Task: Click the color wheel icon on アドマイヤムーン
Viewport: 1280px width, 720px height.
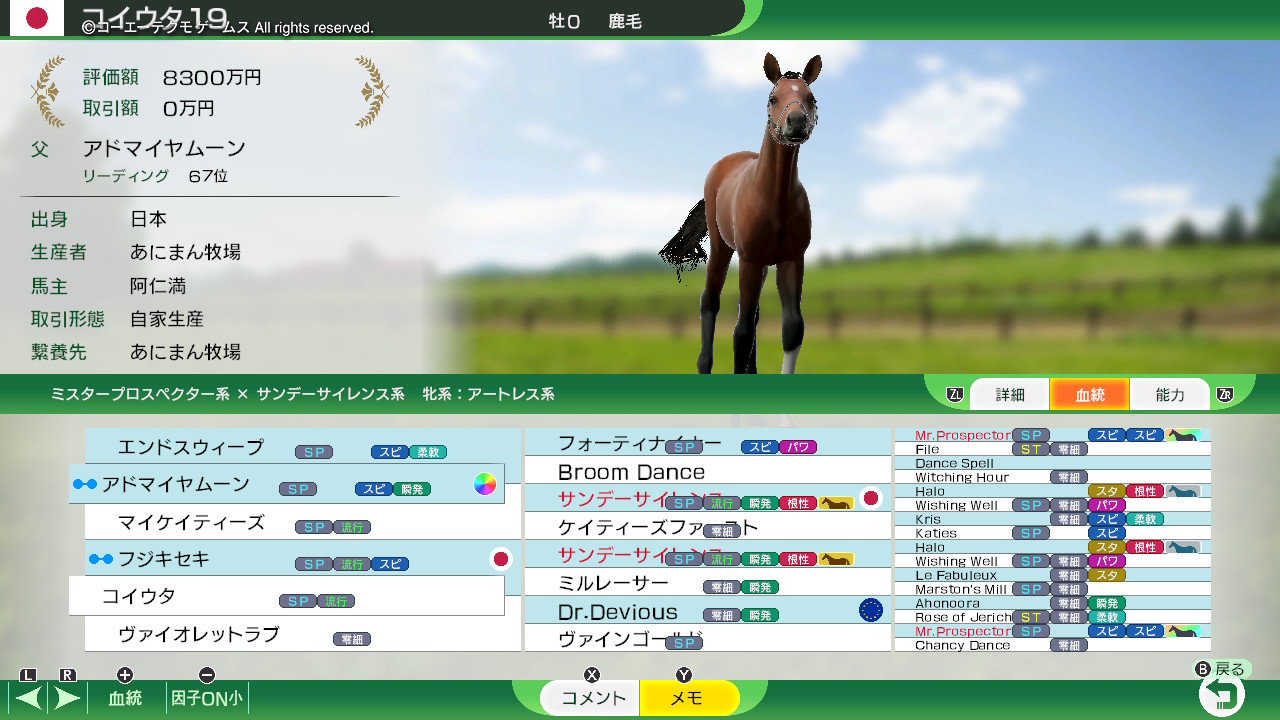Action: click(485, 485)
